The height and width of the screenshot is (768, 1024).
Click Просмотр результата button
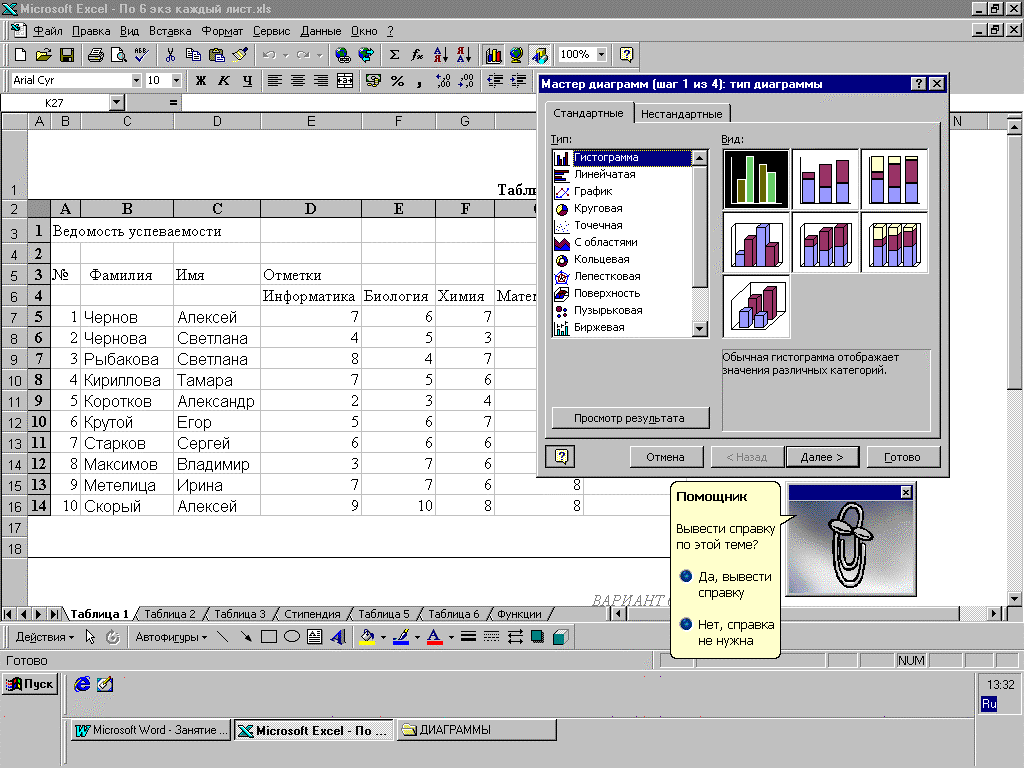coord(630,418)
